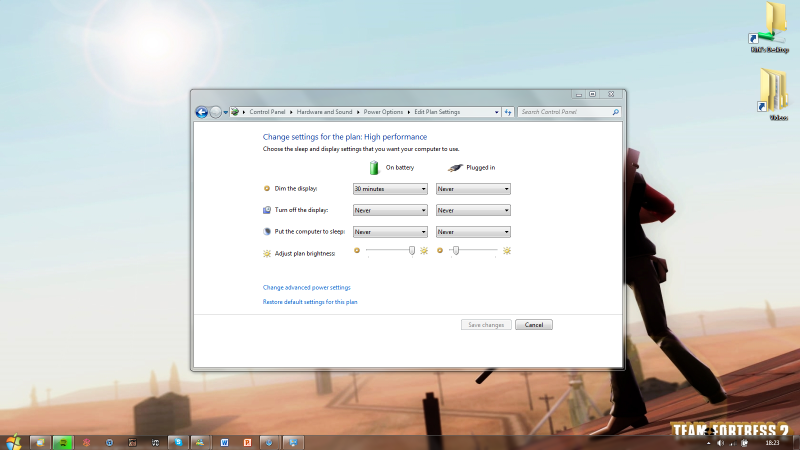Click Restore default settings for this plan
Image resolution: width=800 pixels, height=450 pixels.
coord(310,302)
